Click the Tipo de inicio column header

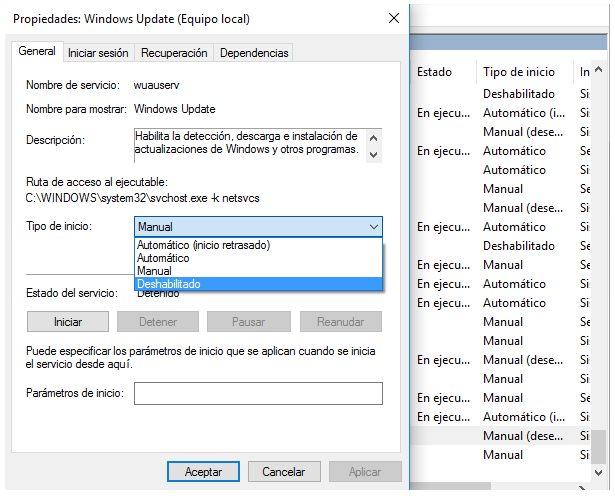click(517, 72)
